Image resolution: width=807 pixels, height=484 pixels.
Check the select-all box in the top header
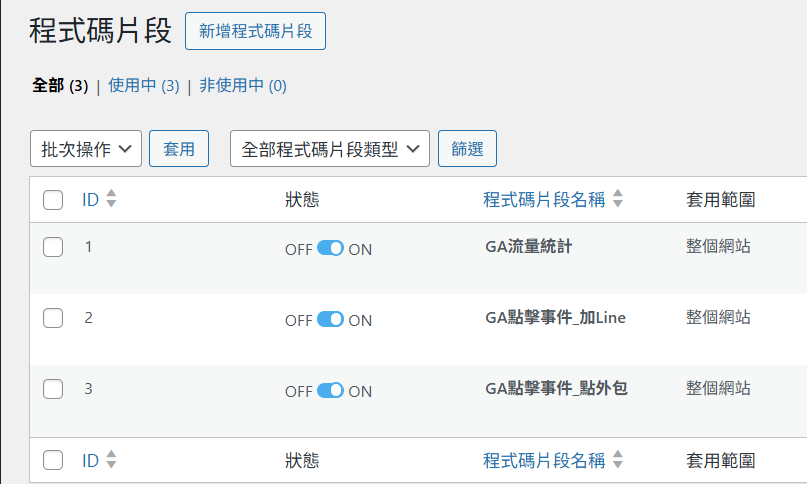coord(54,200)
